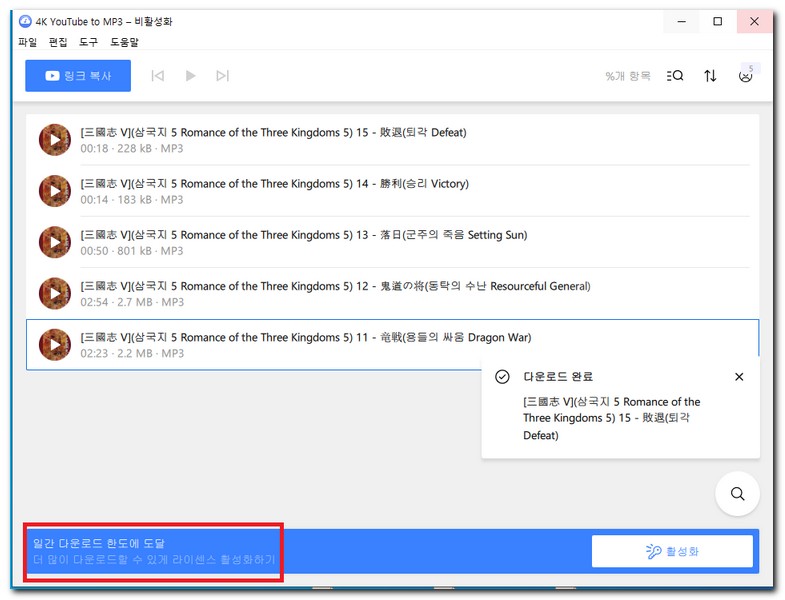Viewport: 785px width, 600px height.
Task: Play track 13 Setting Sun thumbnail
Action: (55, 242)
